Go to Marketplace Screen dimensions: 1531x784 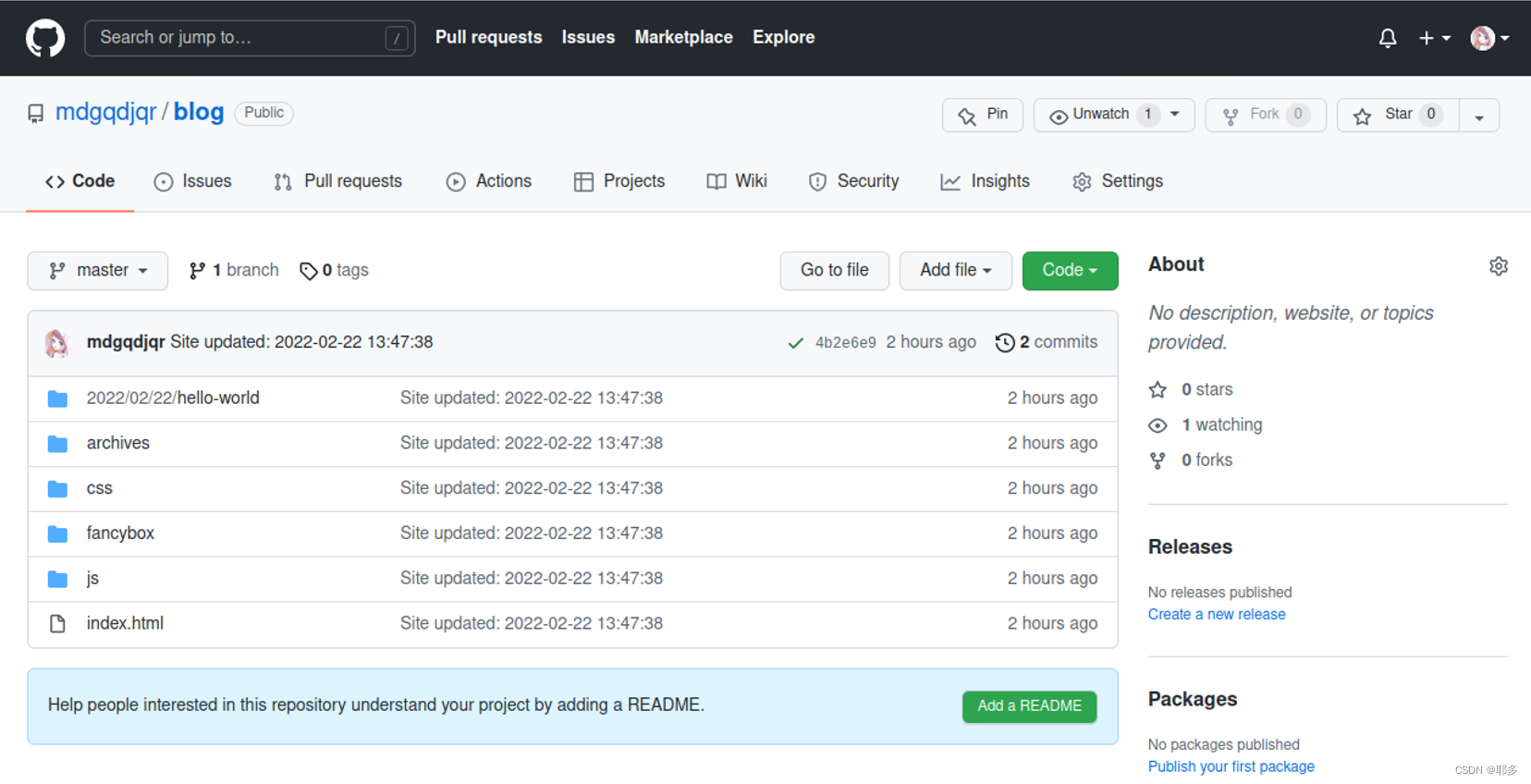pyautogui.click(x=683, y=37)
